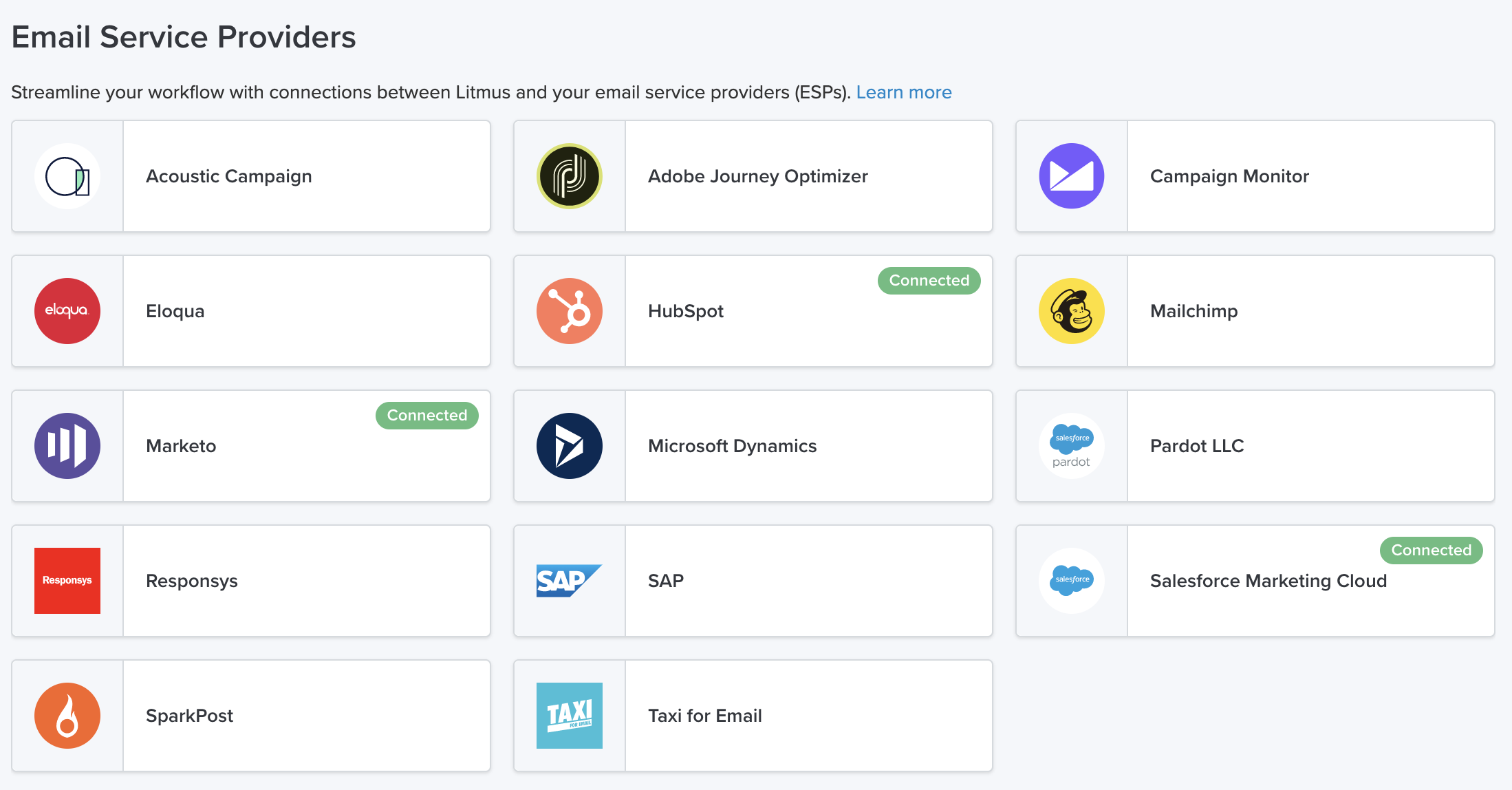Click the Acoustic Campaign logo icon
Viewport: 1512px width, 790px height.
67,176
